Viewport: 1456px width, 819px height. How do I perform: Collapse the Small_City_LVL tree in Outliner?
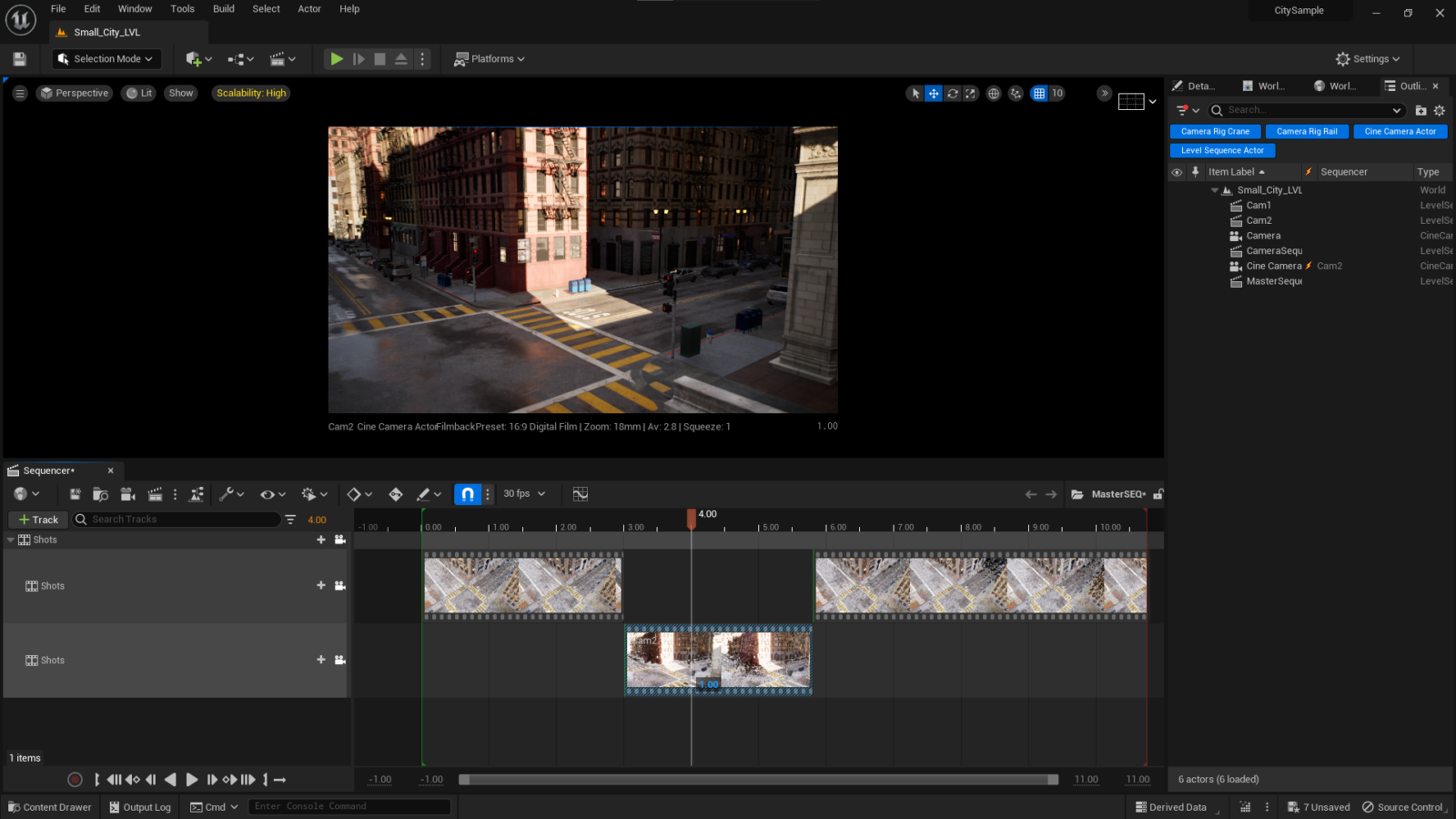click(x=1214, y=190)
